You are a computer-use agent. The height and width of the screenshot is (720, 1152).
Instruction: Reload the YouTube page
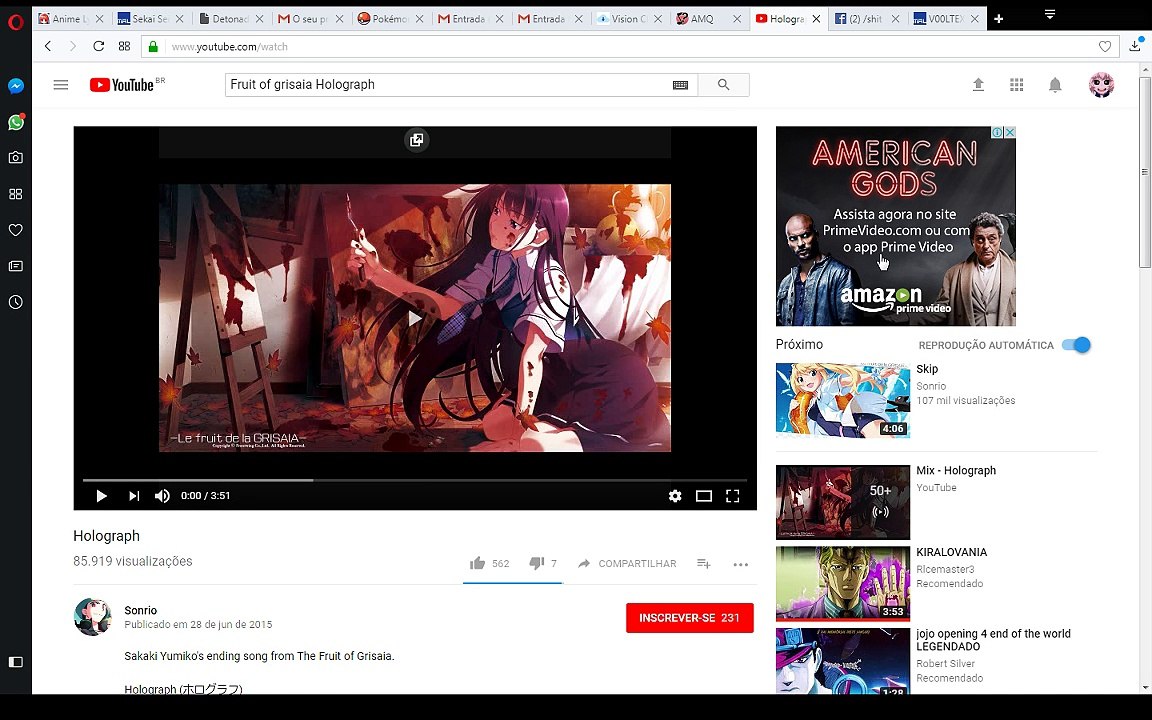coord(98,46)
